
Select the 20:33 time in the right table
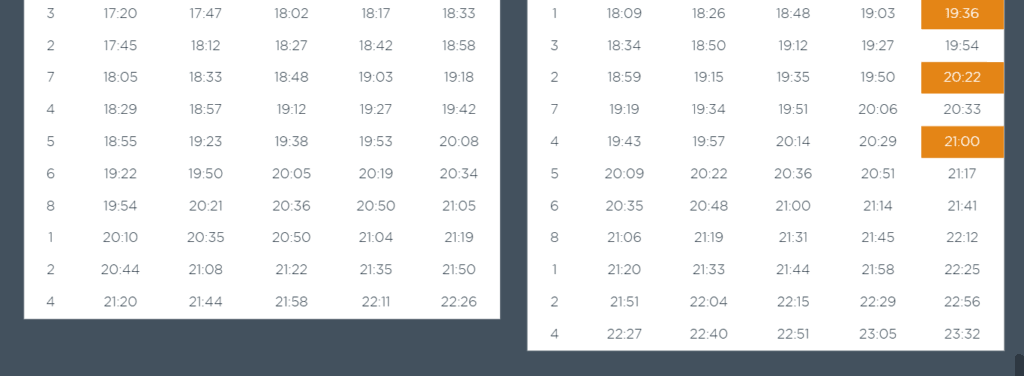click(962, 110)
